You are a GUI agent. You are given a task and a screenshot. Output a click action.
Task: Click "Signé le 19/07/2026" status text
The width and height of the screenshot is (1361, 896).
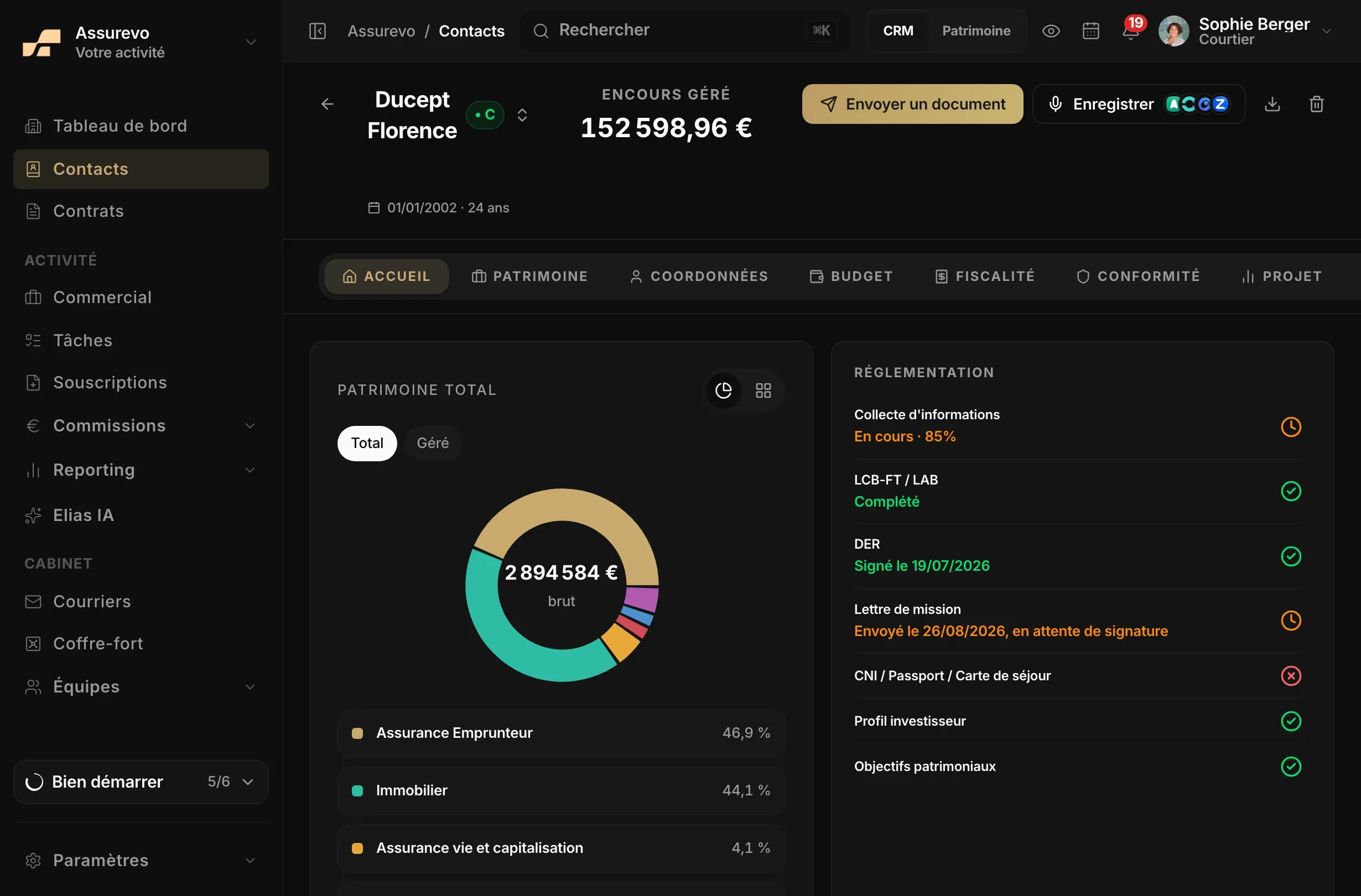point(922,566)
